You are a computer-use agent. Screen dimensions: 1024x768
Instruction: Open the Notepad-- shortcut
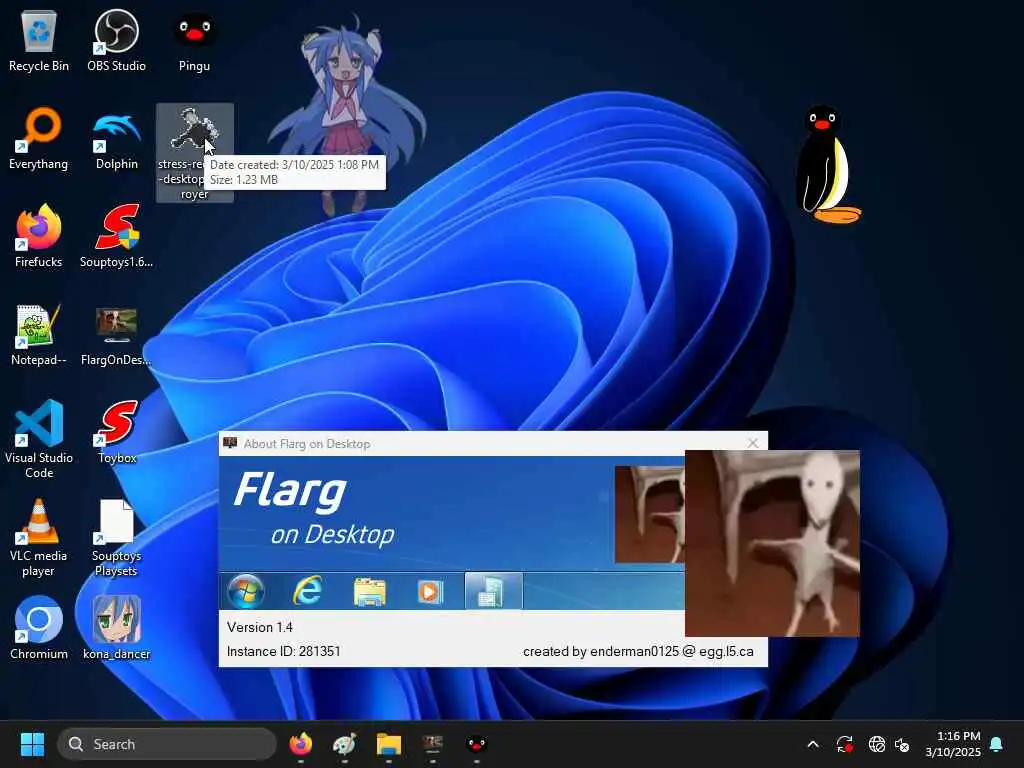39,334
